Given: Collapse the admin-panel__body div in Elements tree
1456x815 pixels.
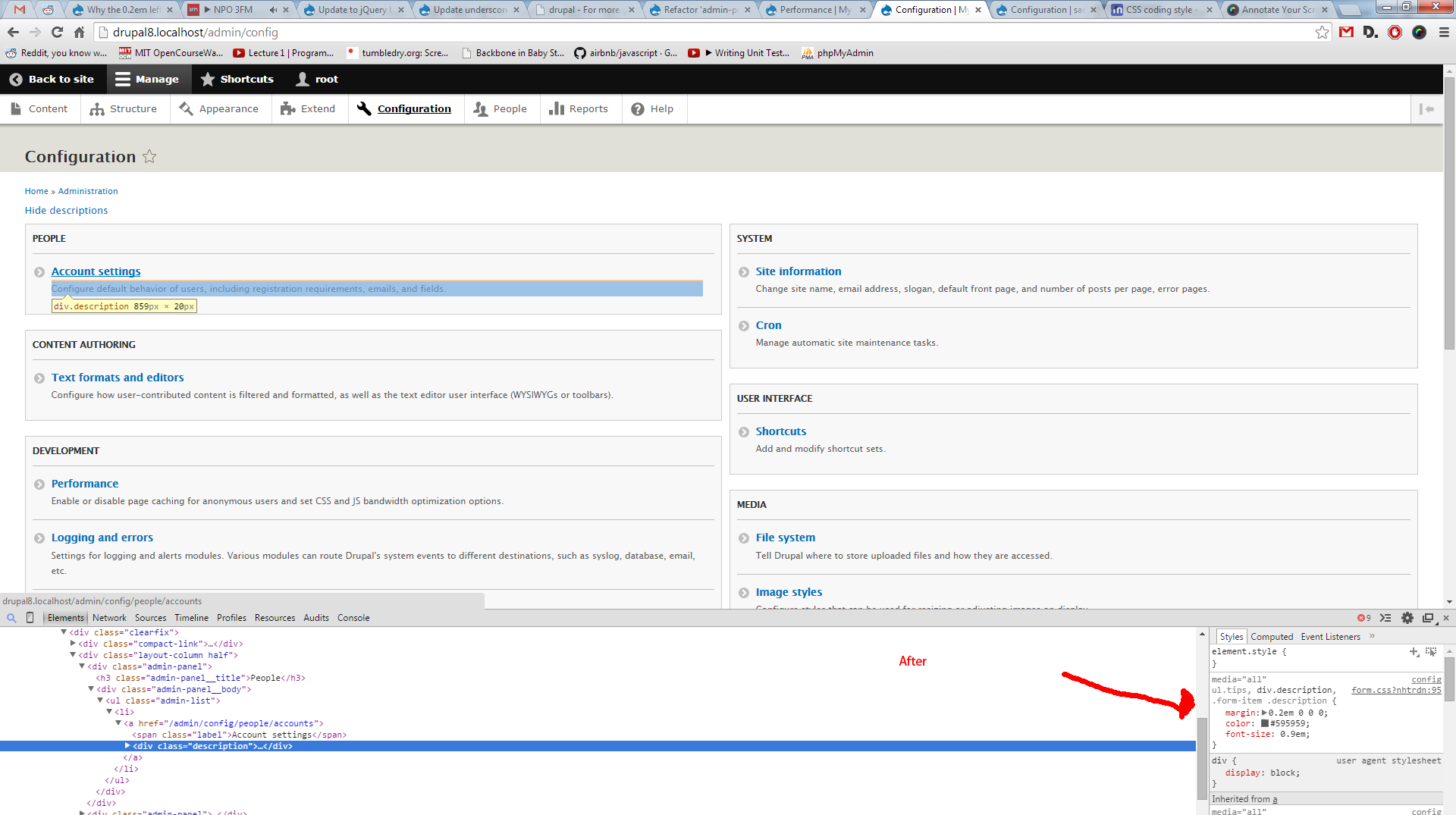Looking at the screenshot, I should (92, 689).
